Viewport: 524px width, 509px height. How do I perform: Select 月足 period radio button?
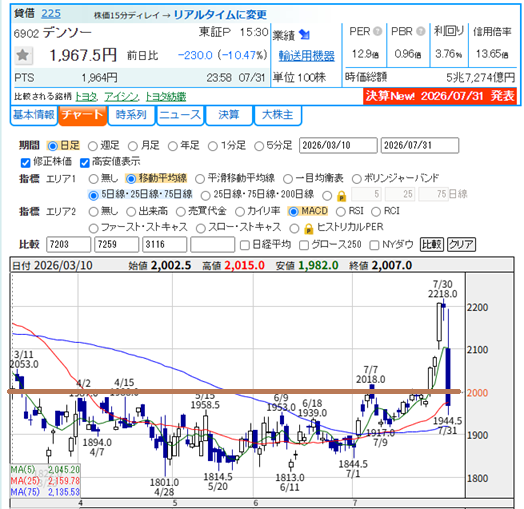pos(133,146)
